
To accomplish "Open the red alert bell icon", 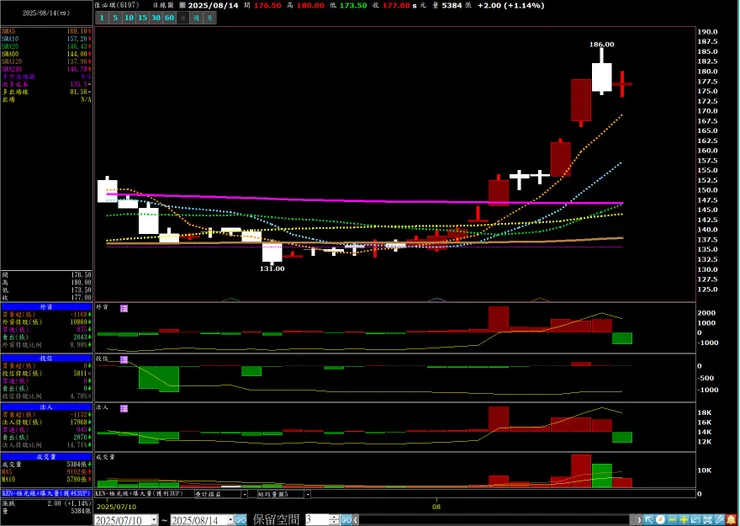I will [731, 520].
